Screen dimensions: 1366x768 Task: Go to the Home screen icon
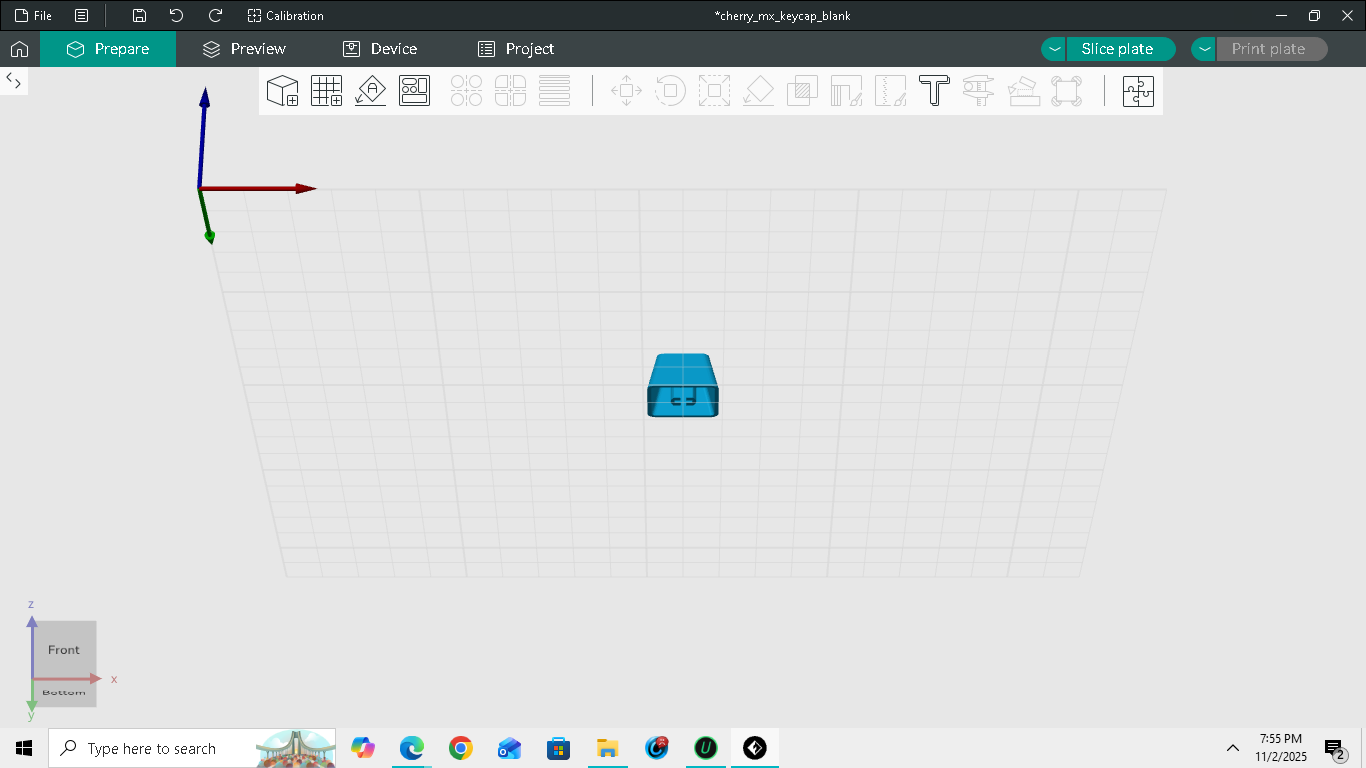click(20, 49)
